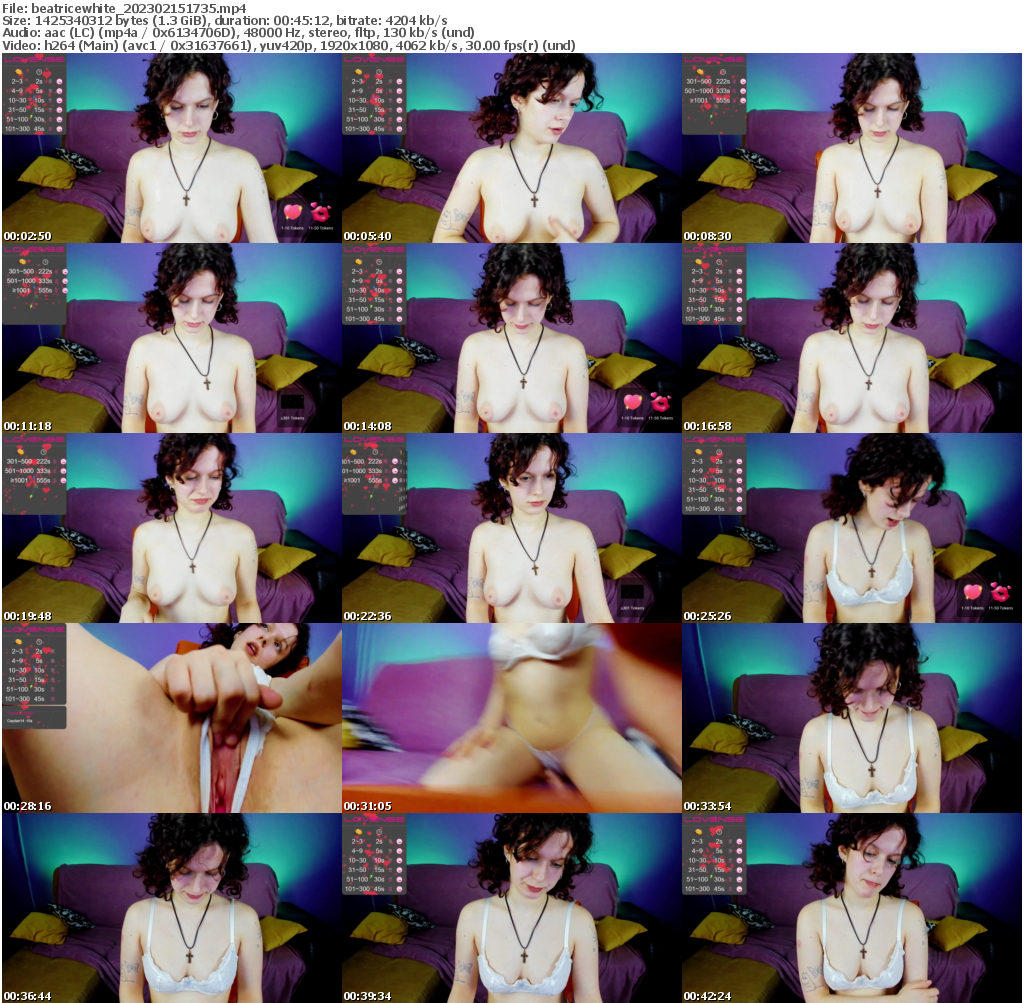Open the thumbnail at 00:31:05
The width and height of the screenshot is (1024, 1003).
tap(512, 715)
